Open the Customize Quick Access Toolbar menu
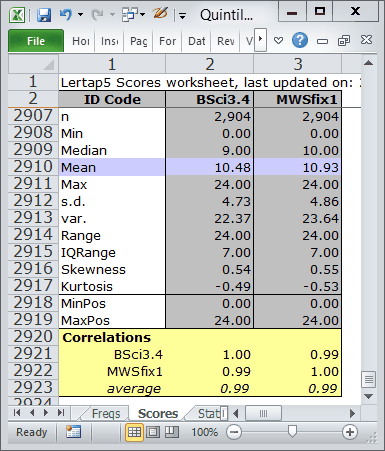Screen dimensions: 385x451 [182, 15]
